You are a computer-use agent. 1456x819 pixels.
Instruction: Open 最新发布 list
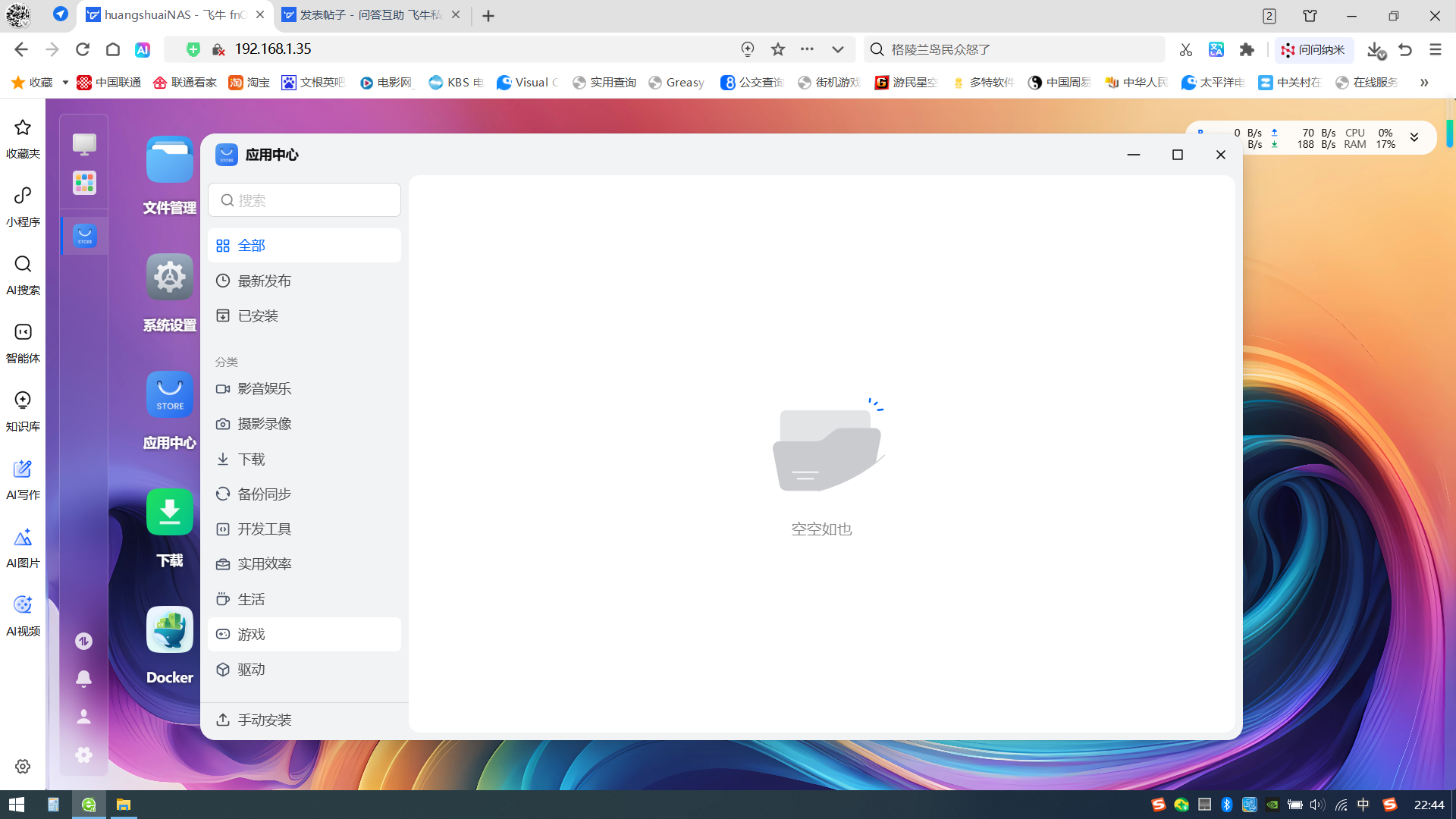tap(264, 281)
